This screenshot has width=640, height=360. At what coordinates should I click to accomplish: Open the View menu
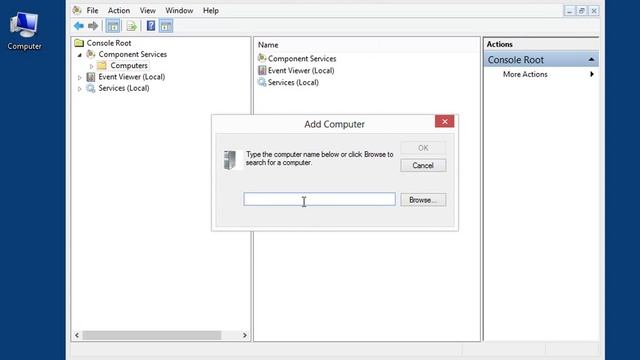coord(148,11)
